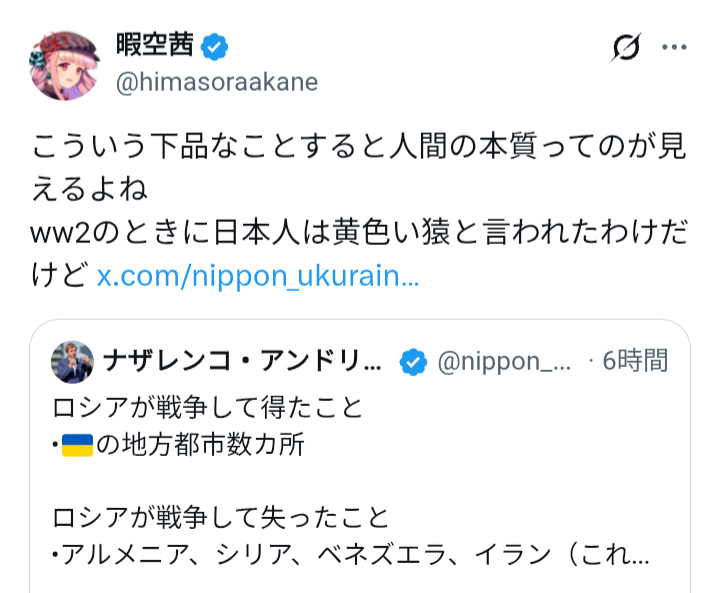Click the line ロシアが戦争して得たこと

207,407
